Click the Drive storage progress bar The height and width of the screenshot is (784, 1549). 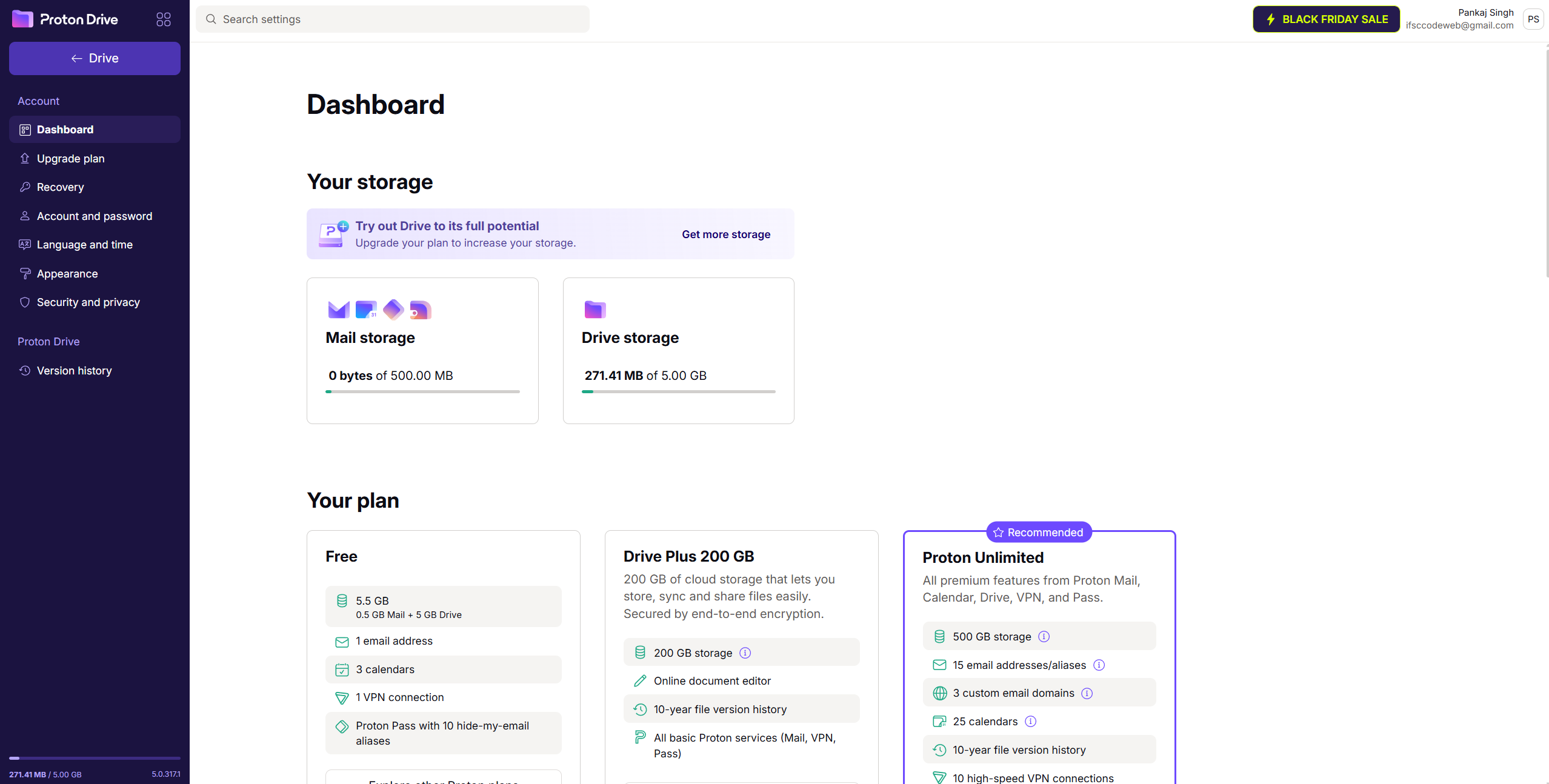pyautogui.click(x=678, y=391)
